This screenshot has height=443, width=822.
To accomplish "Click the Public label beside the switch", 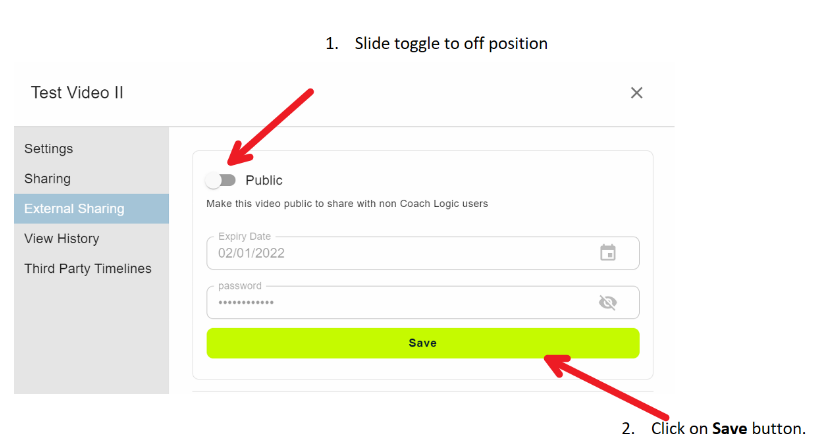I will coord(264,180).
